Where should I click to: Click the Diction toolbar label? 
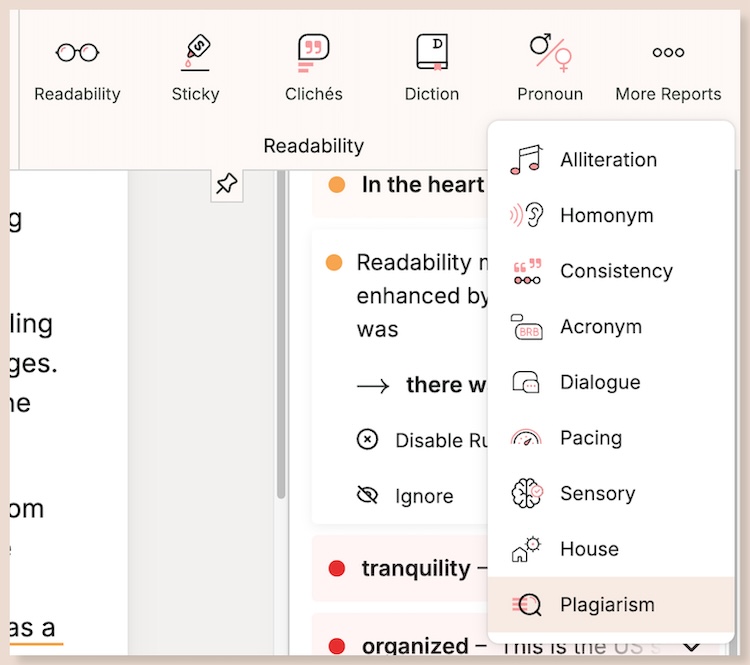pos(432,94)
